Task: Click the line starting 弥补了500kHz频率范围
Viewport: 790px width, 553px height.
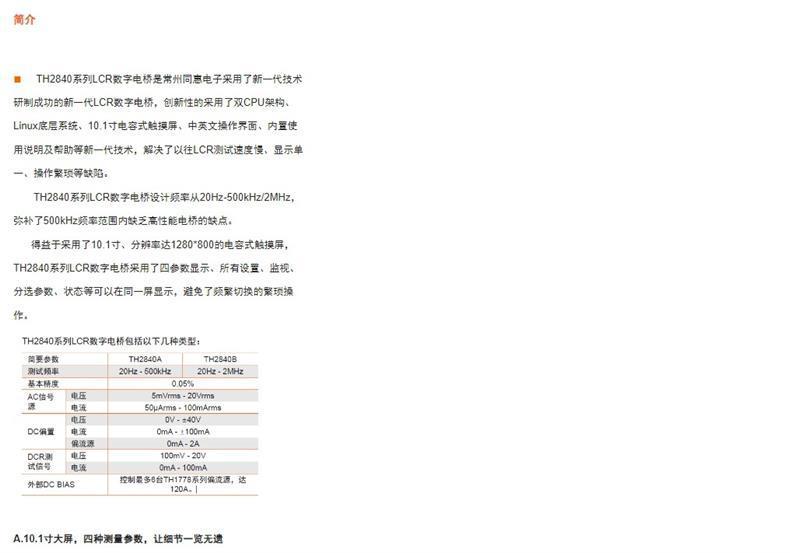Action: click(x=123, y=221)
